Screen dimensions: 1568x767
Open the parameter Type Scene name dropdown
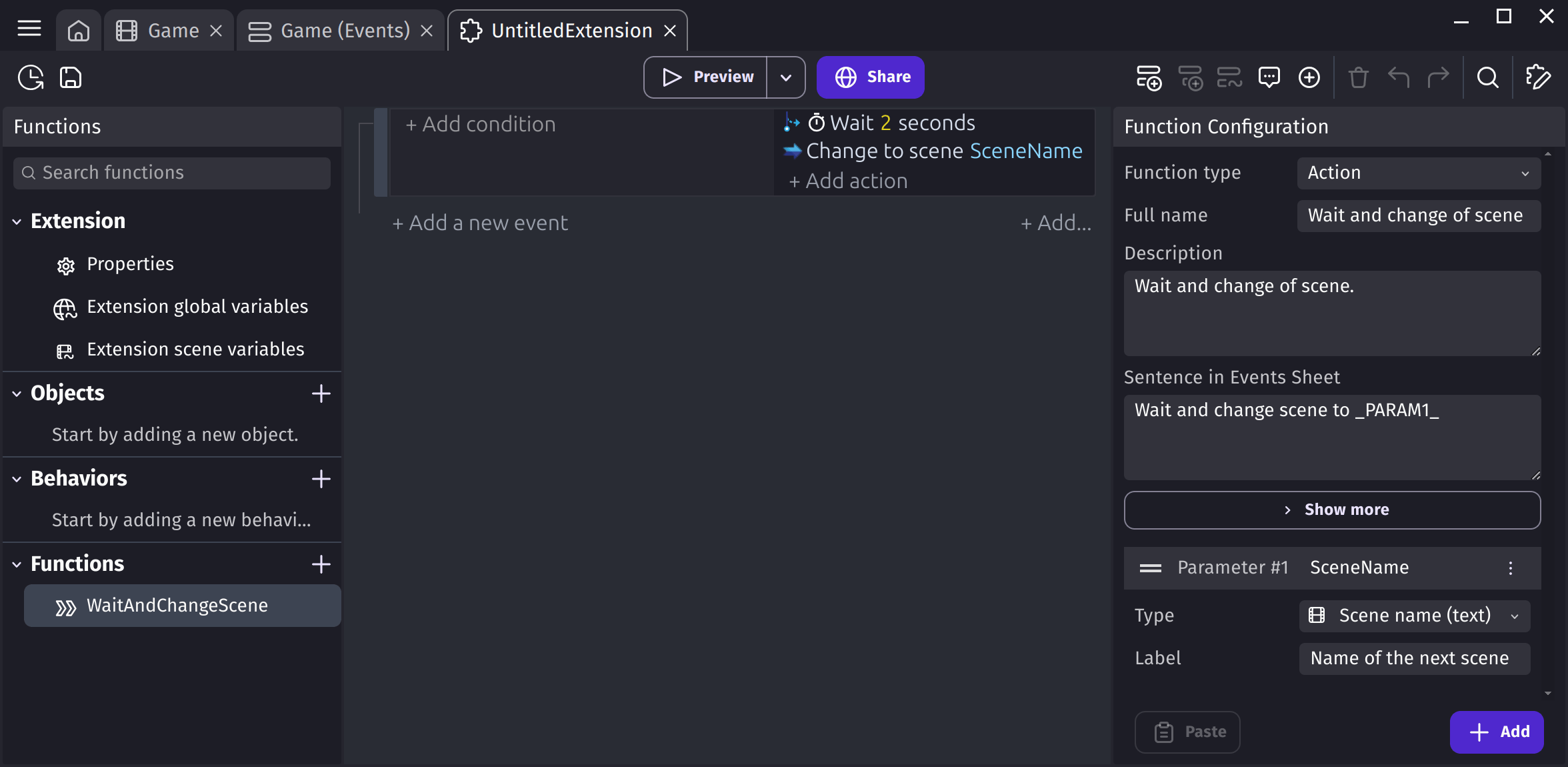click(x=1415, y=616)
